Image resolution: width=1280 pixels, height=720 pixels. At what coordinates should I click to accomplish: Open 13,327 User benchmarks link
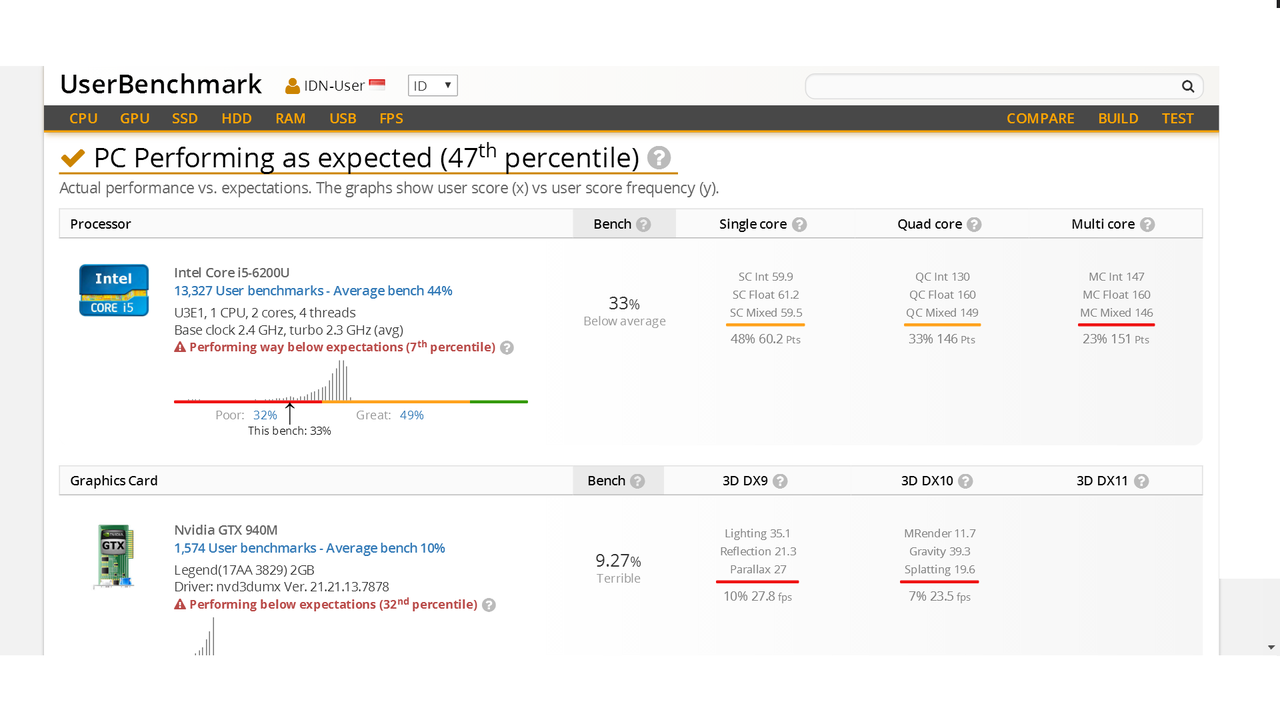[x=313, y=291]
